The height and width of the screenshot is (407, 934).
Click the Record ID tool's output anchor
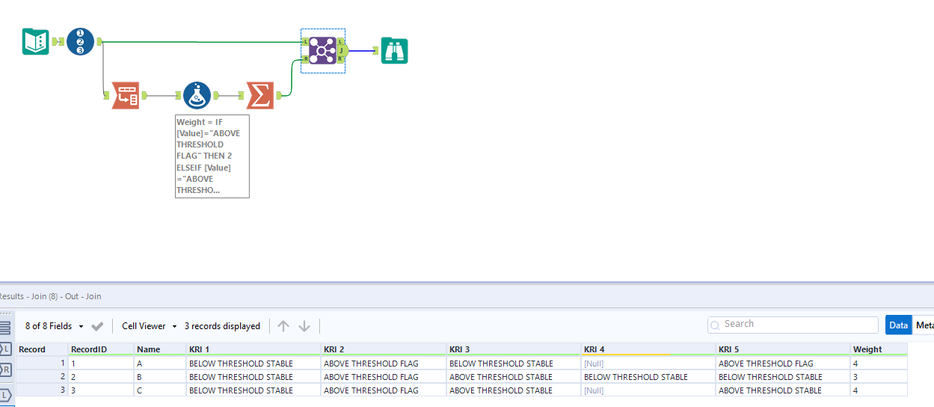point(99,41)
